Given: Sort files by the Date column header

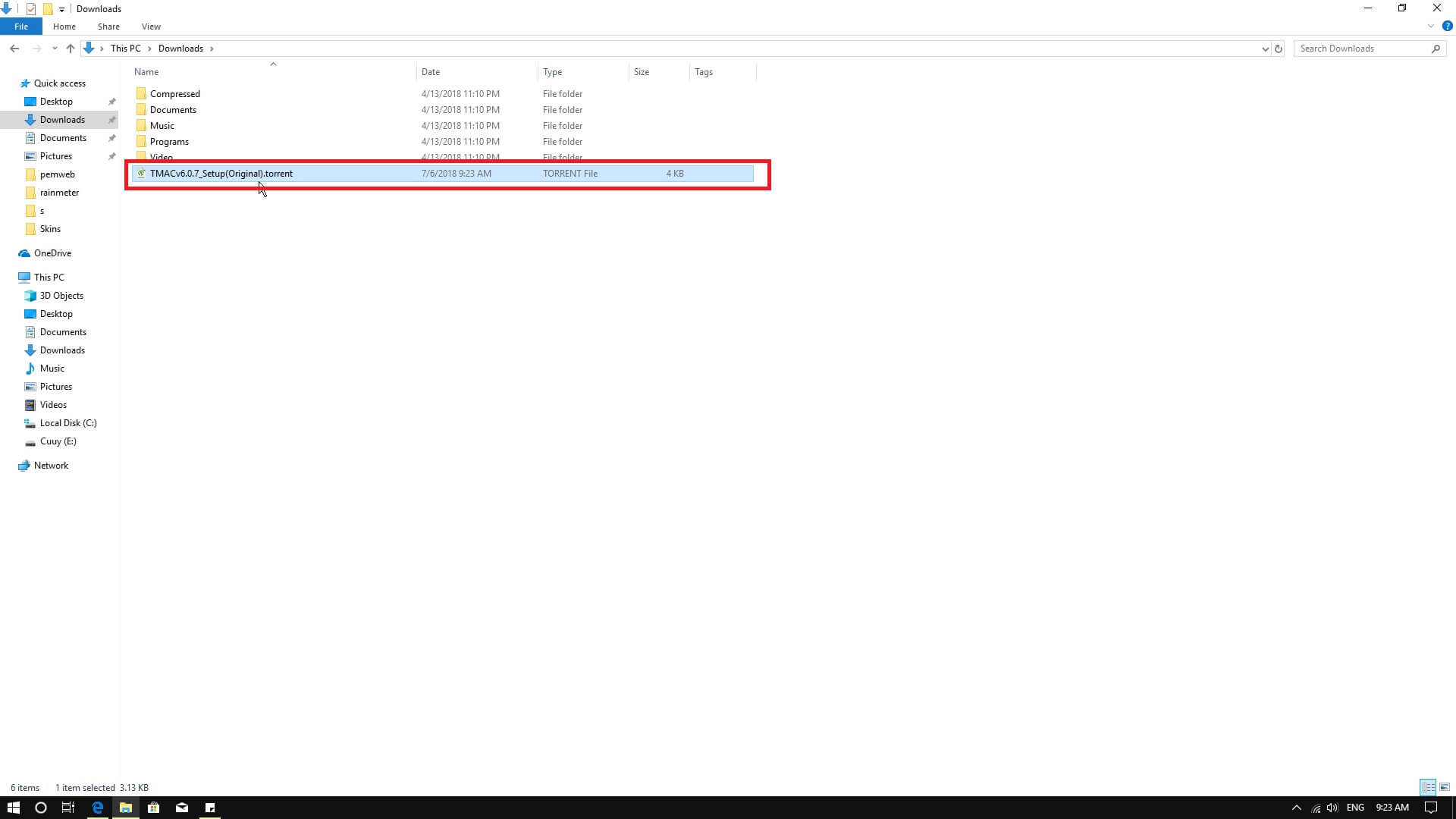Looking at the screenshot, I should click(x=431, y=72).
